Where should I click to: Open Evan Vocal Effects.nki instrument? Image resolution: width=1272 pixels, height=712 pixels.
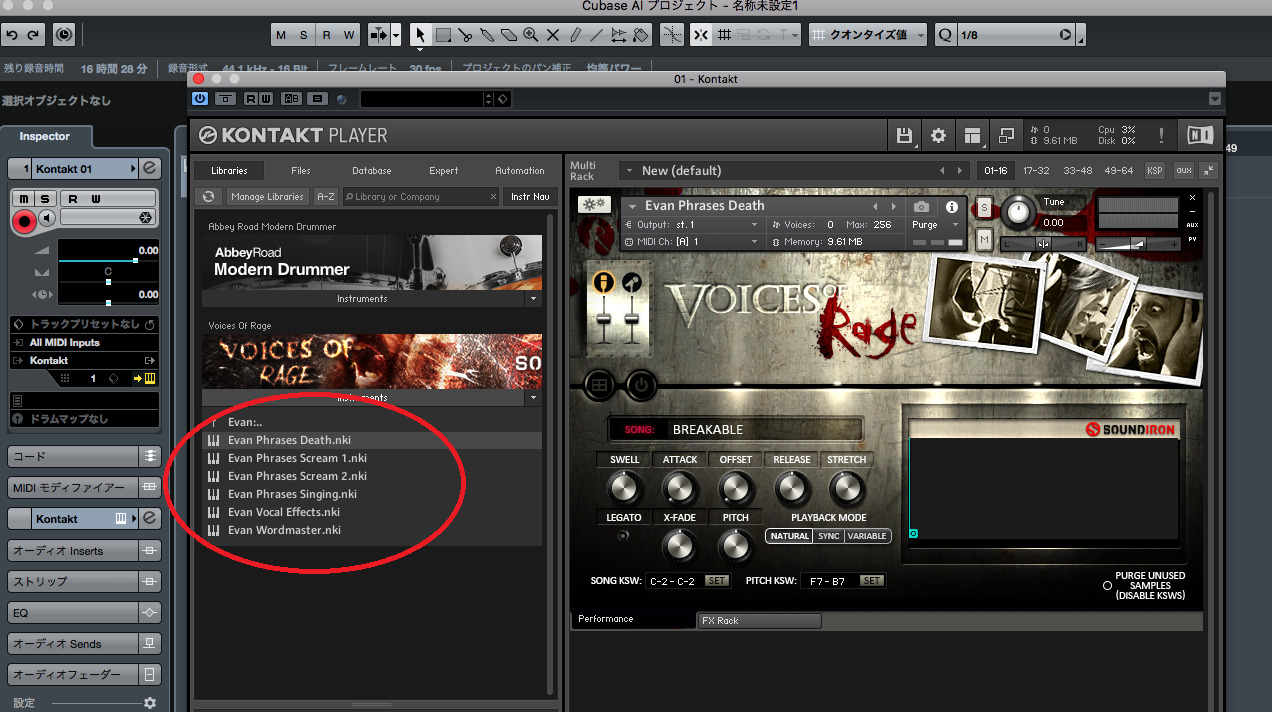283,512
